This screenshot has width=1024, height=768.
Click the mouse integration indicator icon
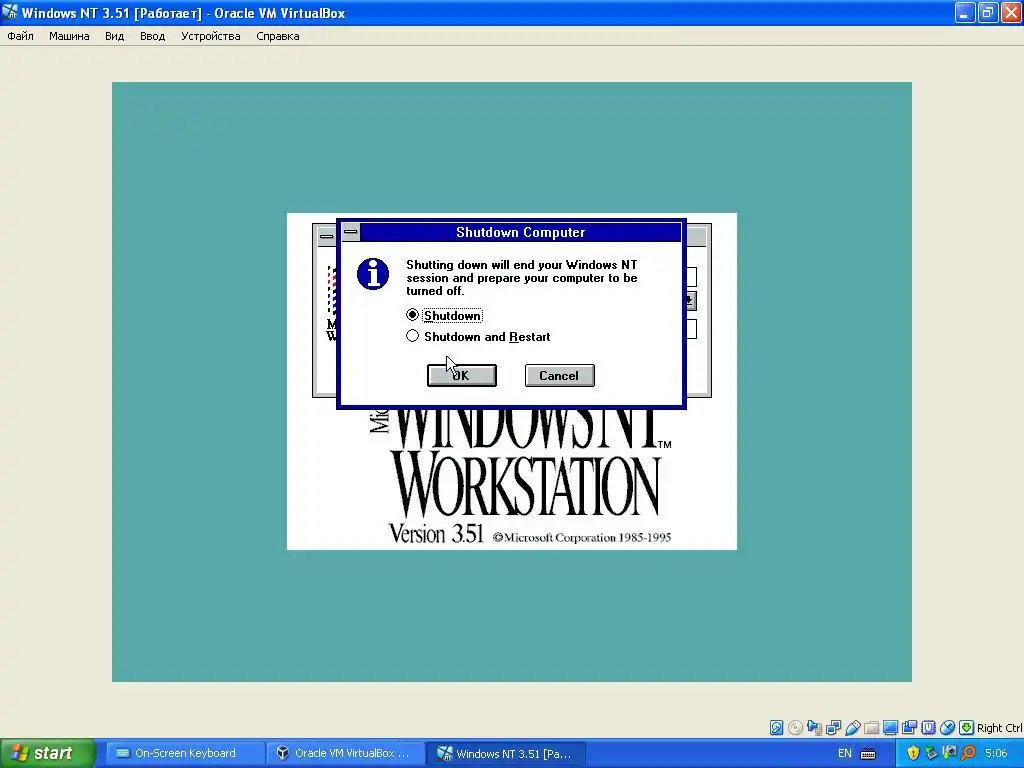947,728
